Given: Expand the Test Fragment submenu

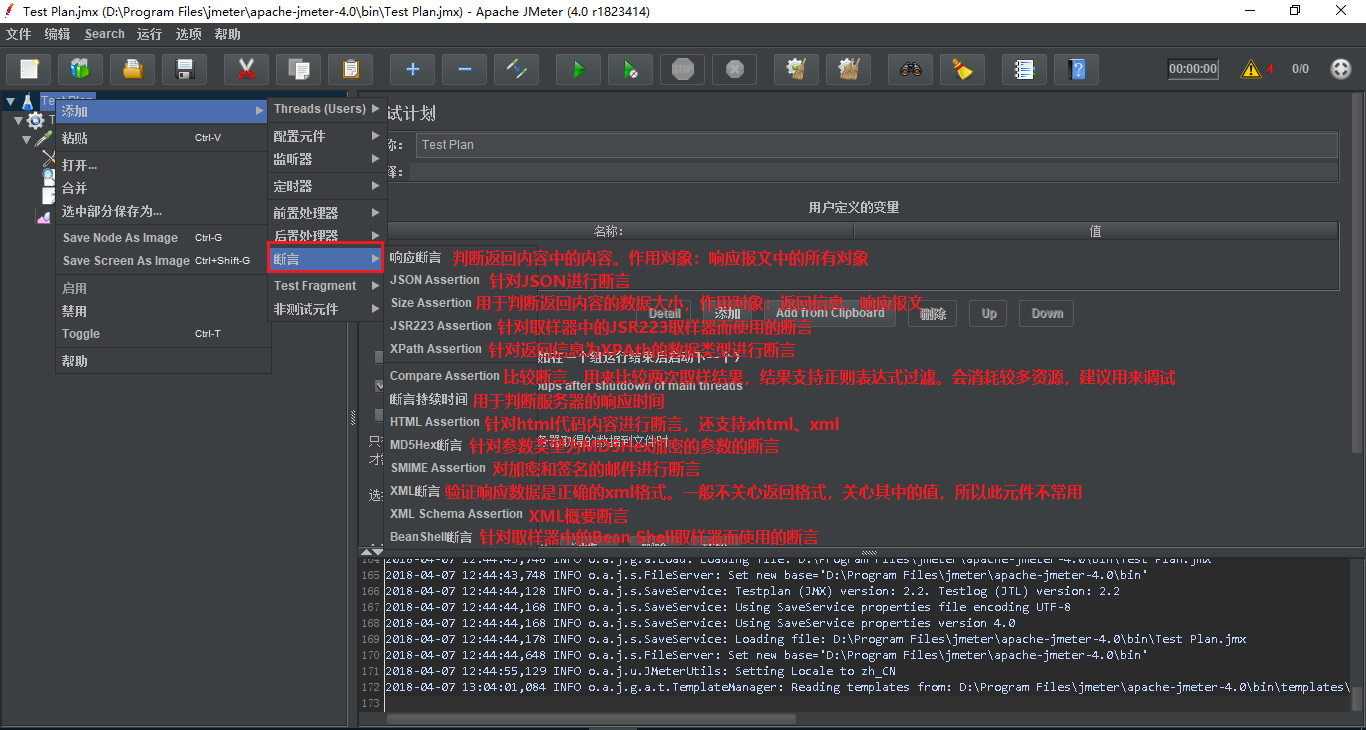Looking at the screenshot, I should [x=326, y=286].
